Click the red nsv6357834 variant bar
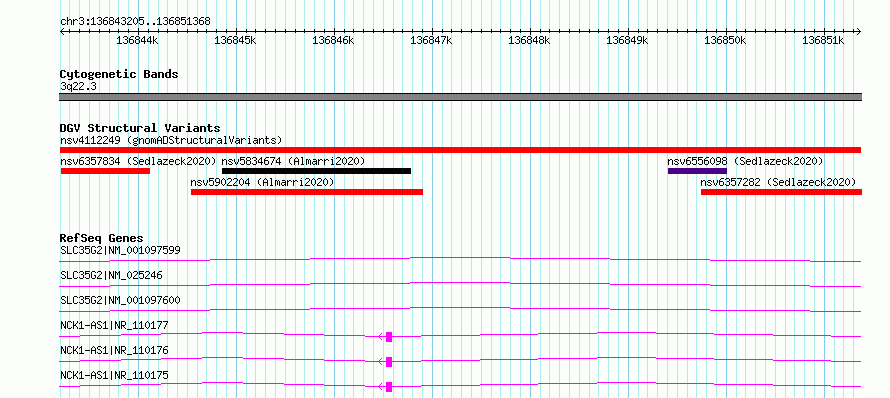890x398 pixels. tap(105, 171)
